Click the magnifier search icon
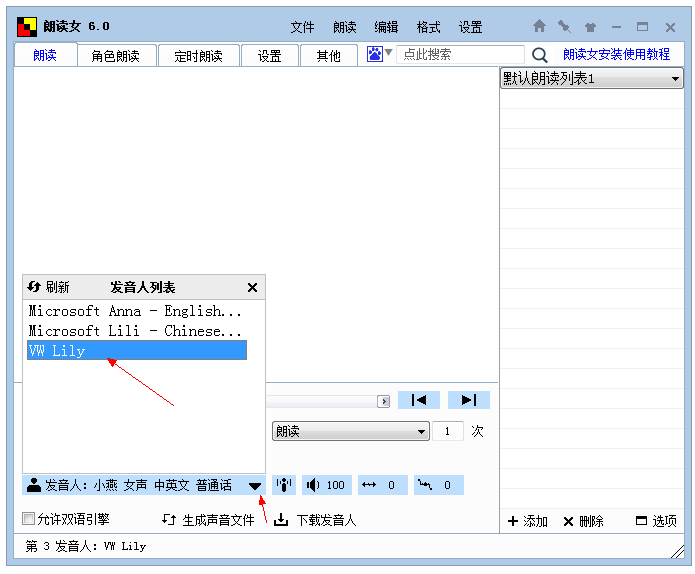The width and height of the screenshot is (695, 574). click(539, 56)
